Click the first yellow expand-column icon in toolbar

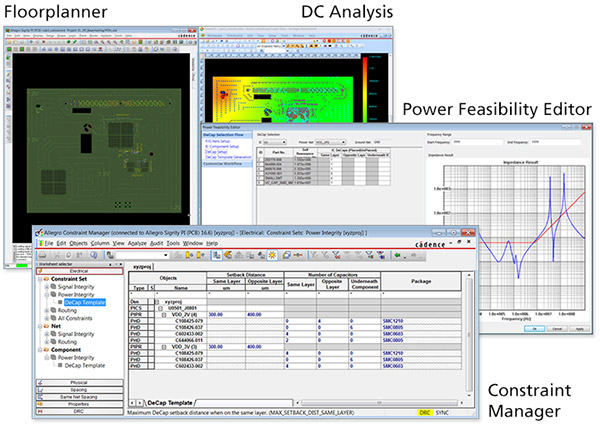click(x=189, y=255)
